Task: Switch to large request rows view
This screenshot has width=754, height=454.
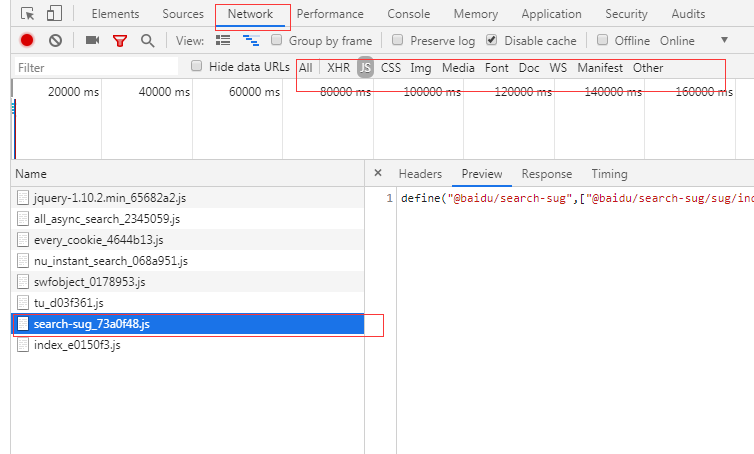Action: click(x=223, y=41)
